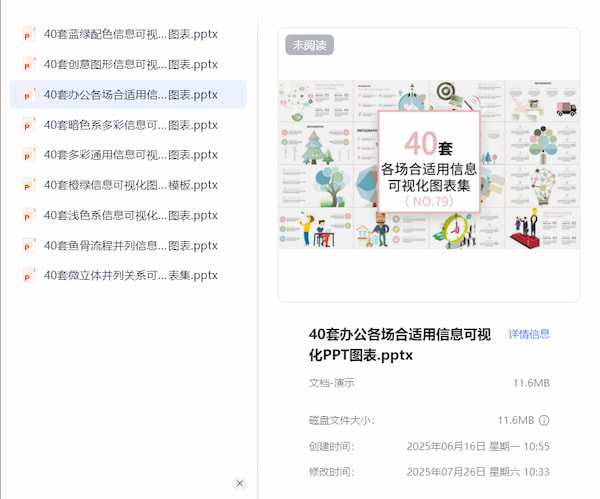Close the panel using the bottom X icon
The width and height of the screenshot is (600, 499).
coord(239,483)
